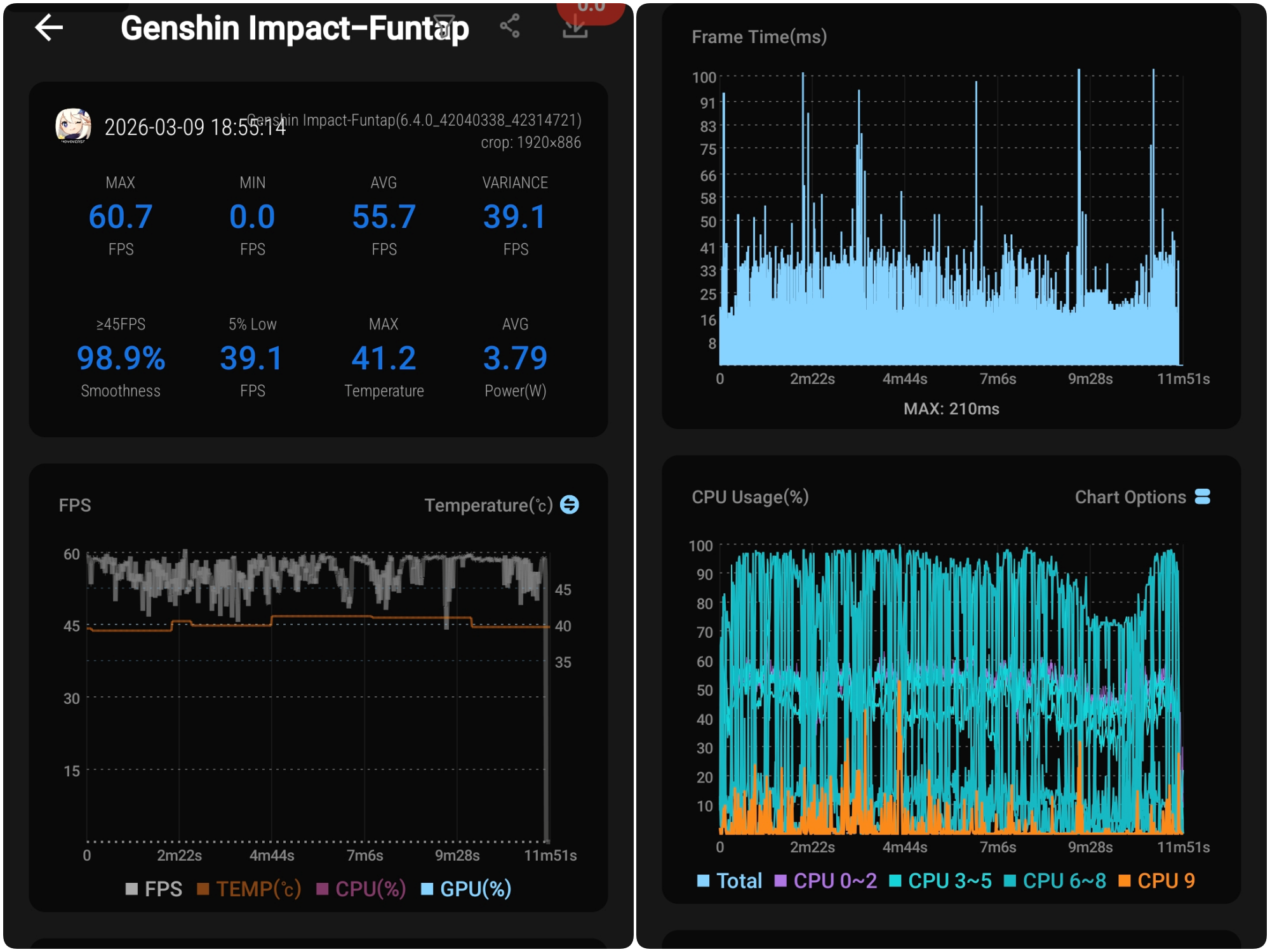The width and height of the screenshot is (1270, 952).
Task: Tap the 55.7 AVG FPS value
Action: tap(384, 218)
